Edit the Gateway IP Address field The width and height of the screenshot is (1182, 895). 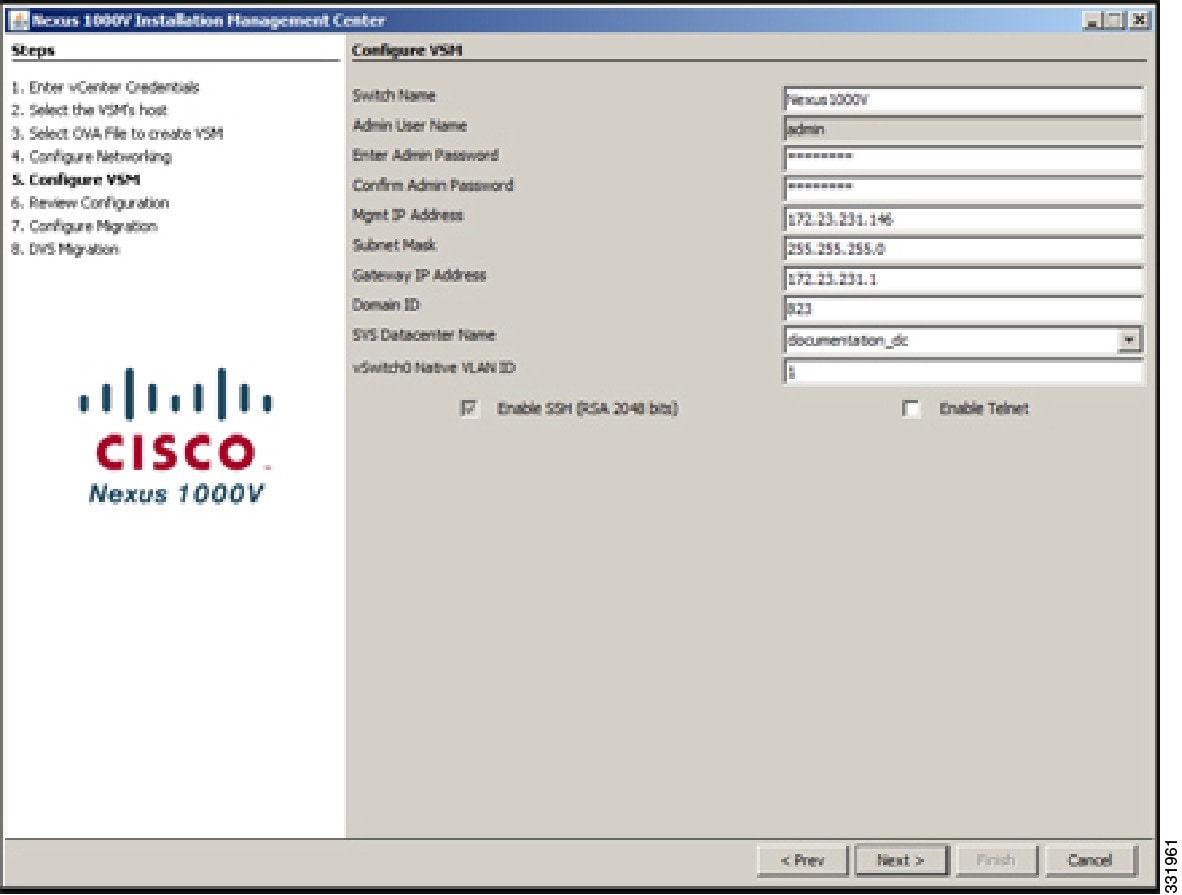(963, 279)
